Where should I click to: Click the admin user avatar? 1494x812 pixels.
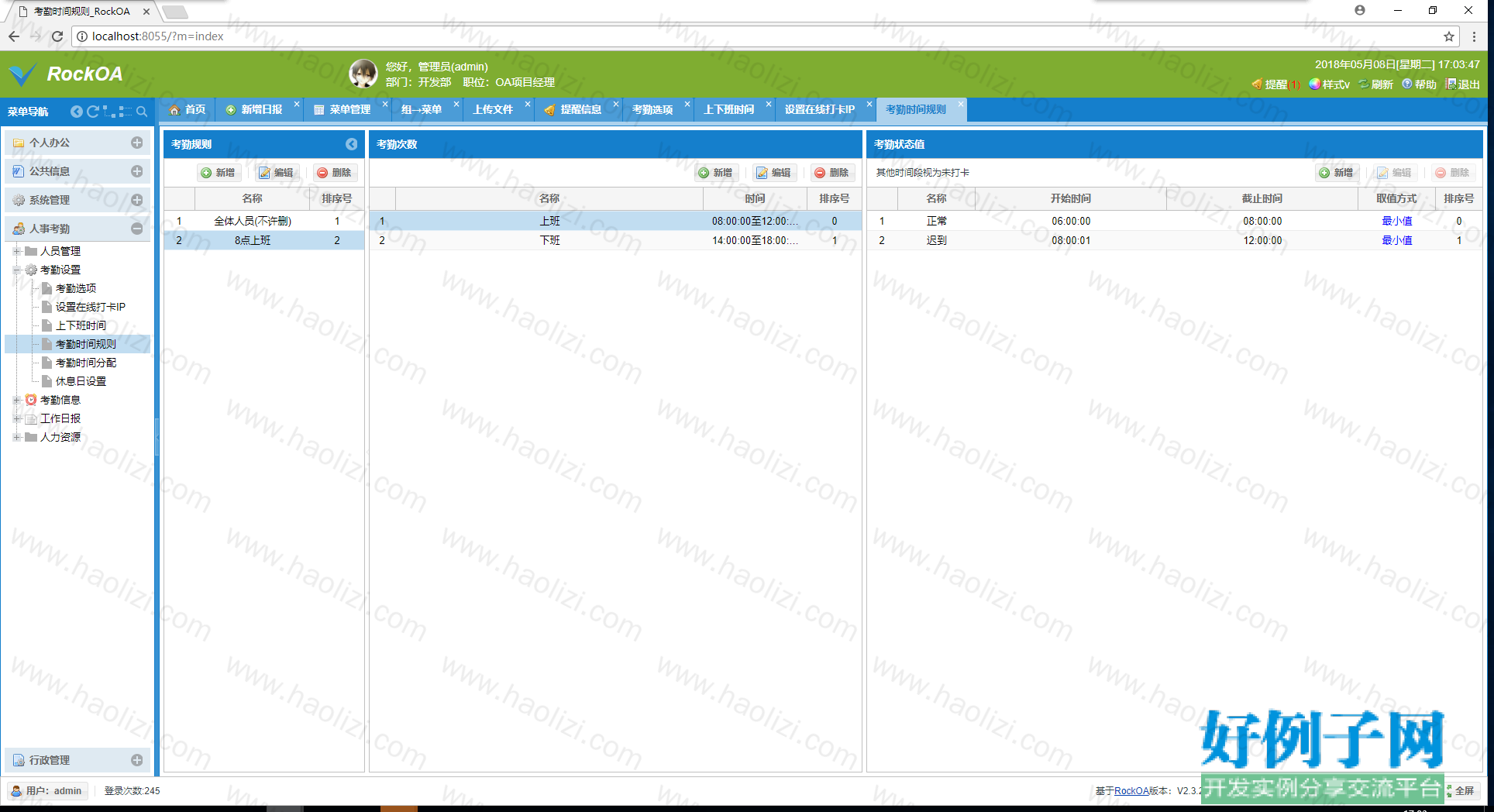pos(363,74)
